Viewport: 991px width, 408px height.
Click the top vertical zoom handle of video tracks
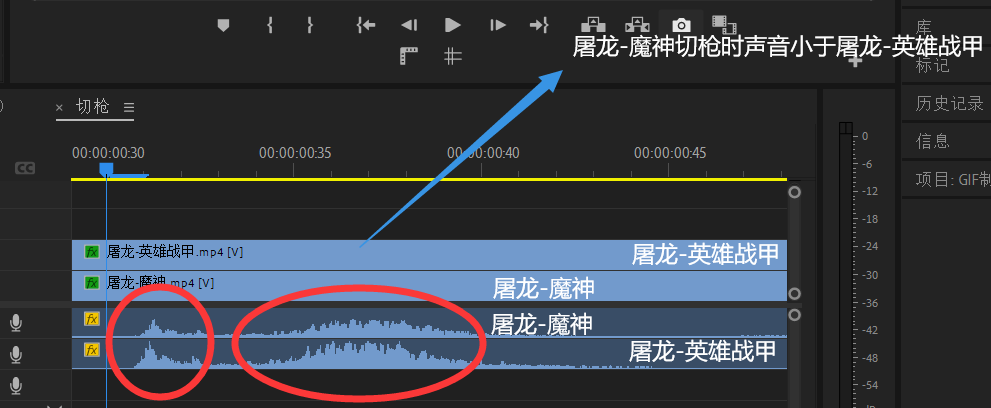click(x=794, y=191)
